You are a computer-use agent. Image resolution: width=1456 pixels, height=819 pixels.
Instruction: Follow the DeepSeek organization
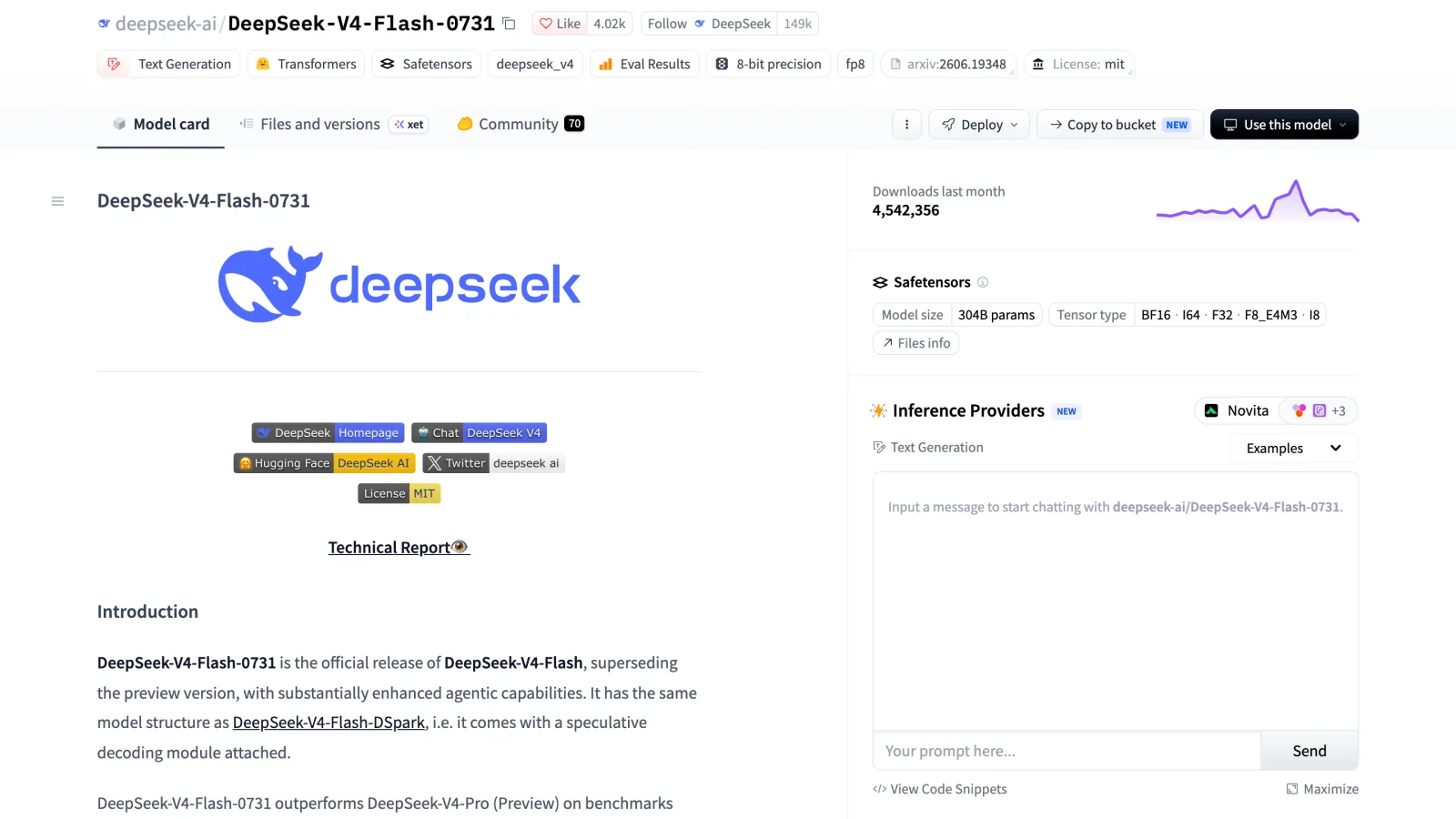(709, 24)
